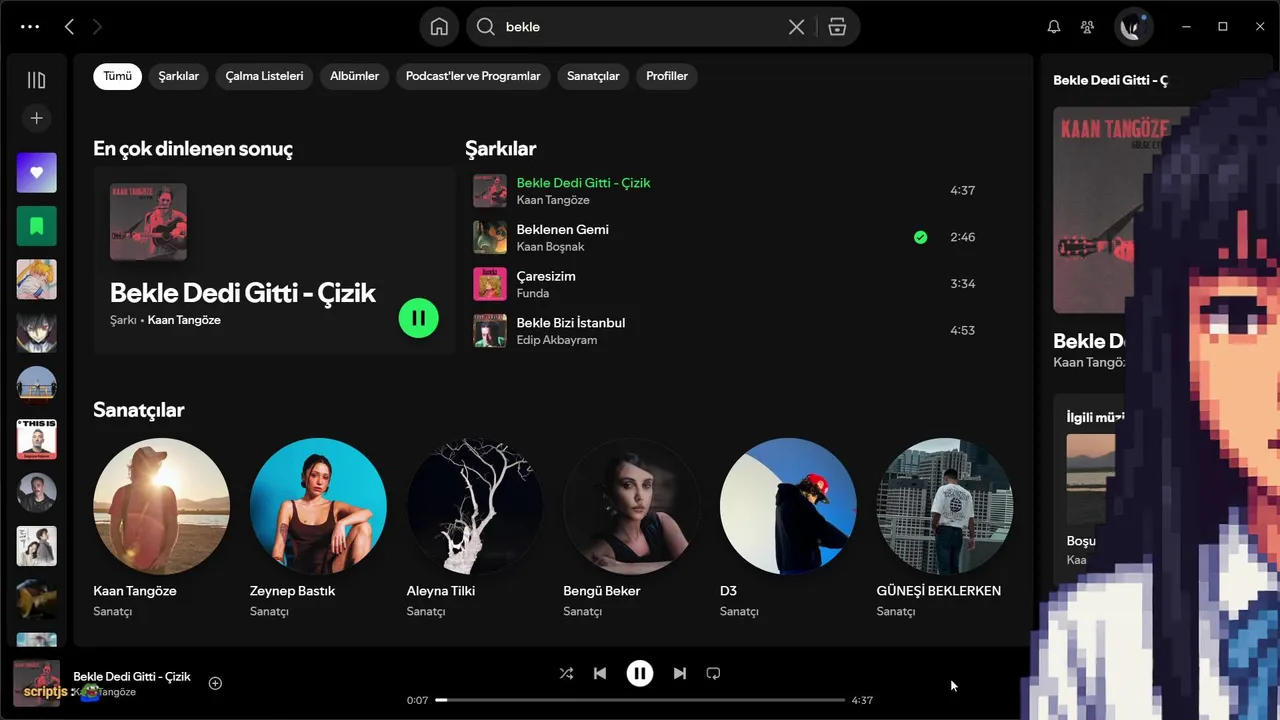Open now playing title in bottom bar

click(x=132, y=677)
